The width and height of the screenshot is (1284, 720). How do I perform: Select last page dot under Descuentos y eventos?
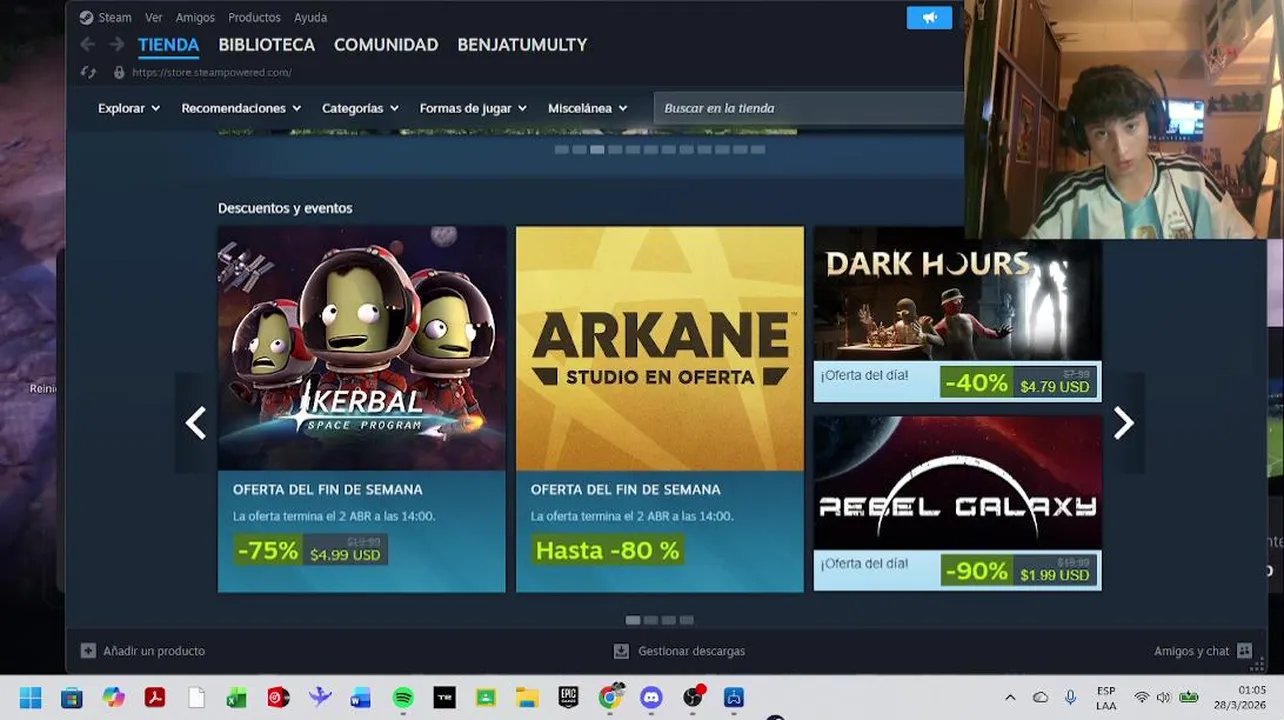(x=687, y=620)
